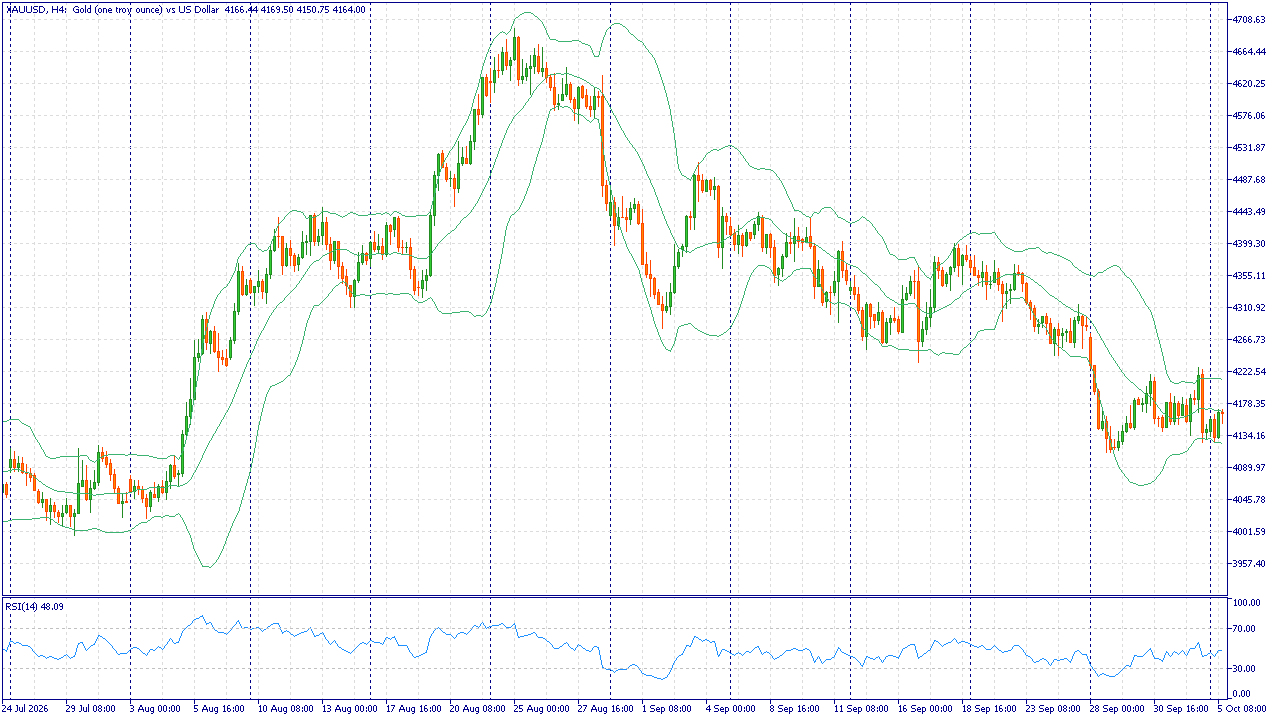Select price level 4310.92 on the scale

click(x=1250, y=307)
